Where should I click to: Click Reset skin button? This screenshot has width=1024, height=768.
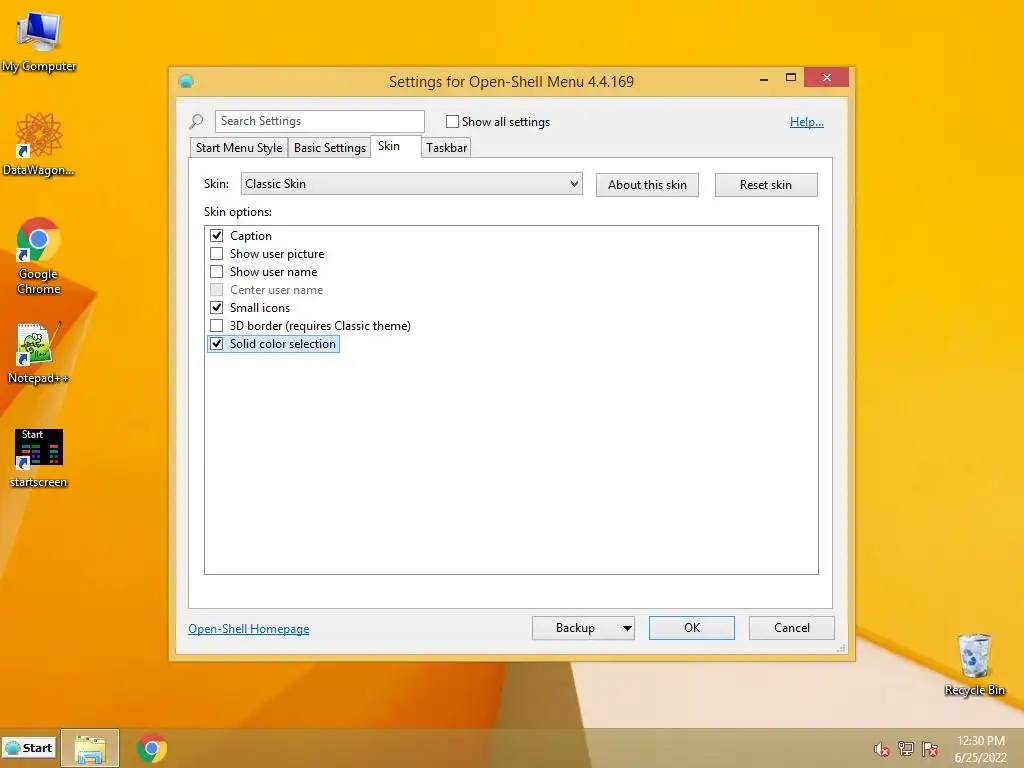pos(766,185)
